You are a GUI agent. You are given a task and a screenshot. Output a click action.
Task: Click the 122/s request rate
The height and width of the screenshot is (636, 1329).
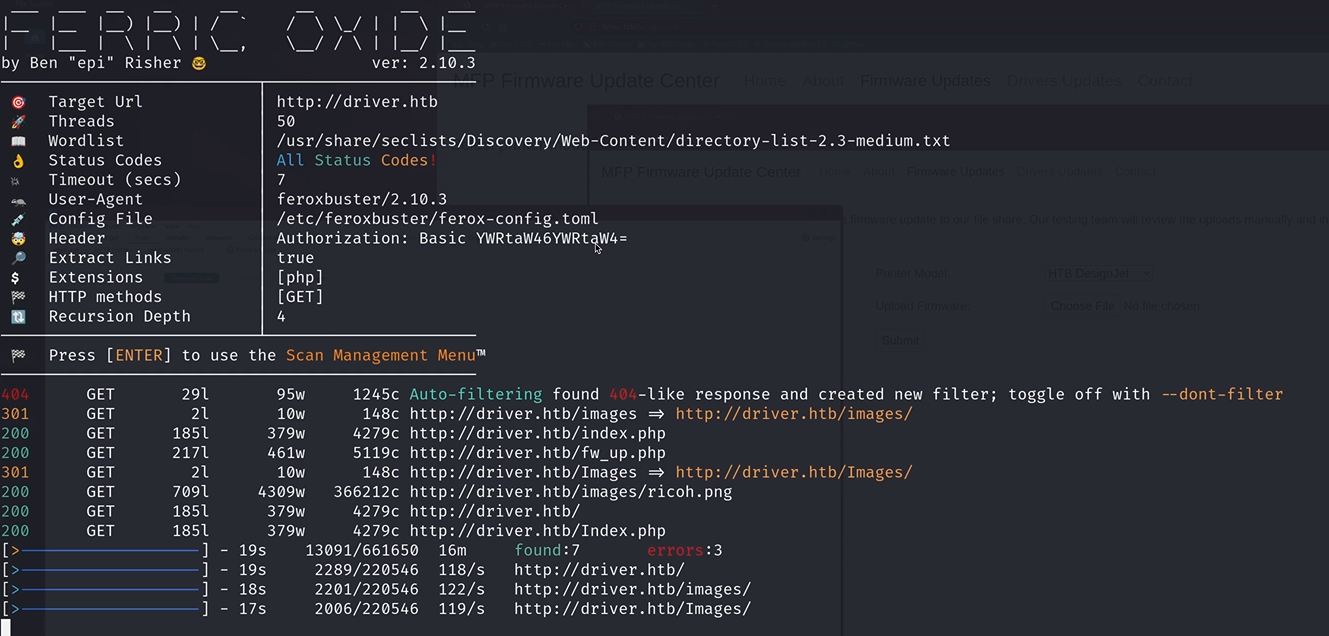tap(461, 589)
